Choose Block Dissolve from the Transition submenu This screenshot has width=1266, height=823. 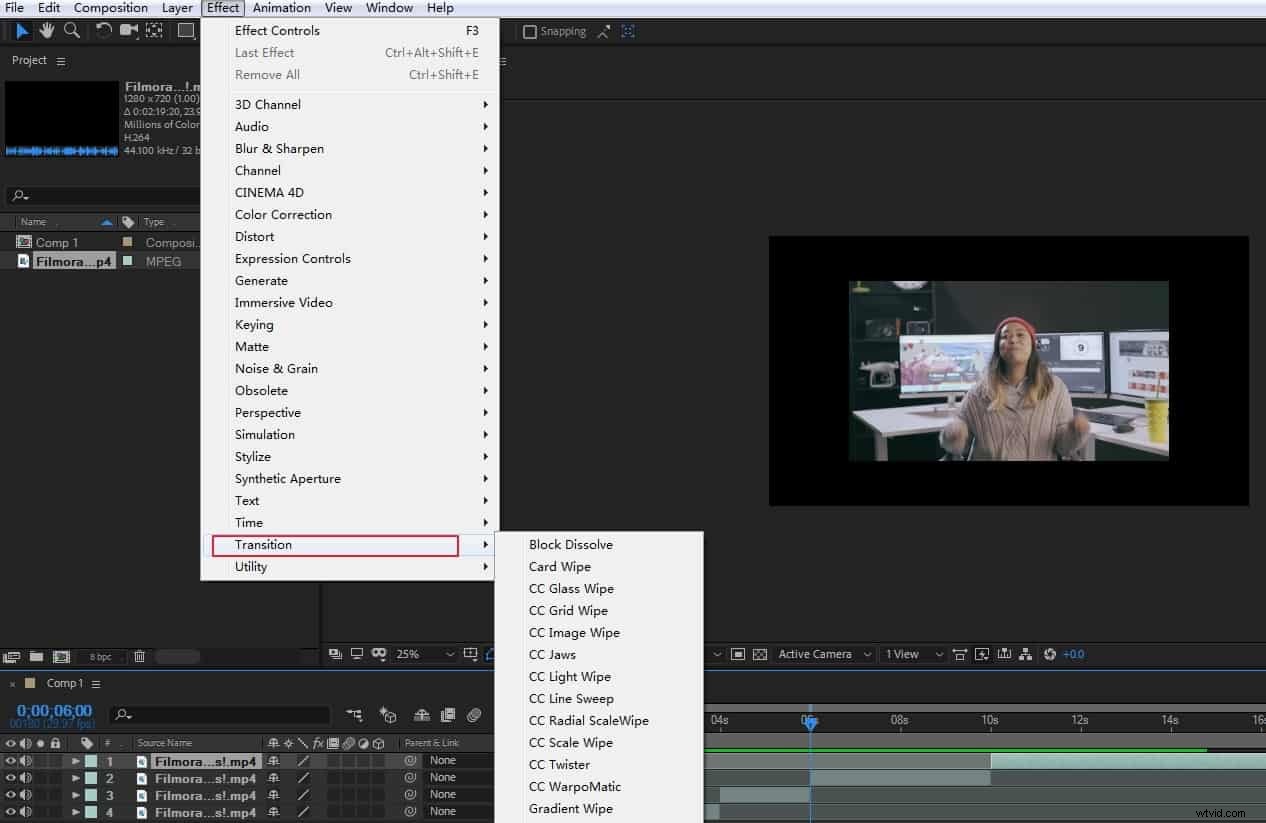570,544
